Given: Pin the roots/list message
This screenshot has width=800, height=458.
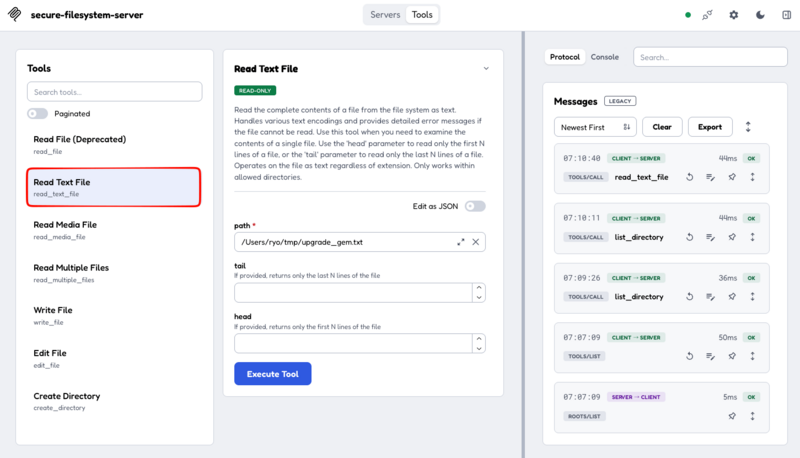Looking at the screenshot, I should click(x=732, y=416).
